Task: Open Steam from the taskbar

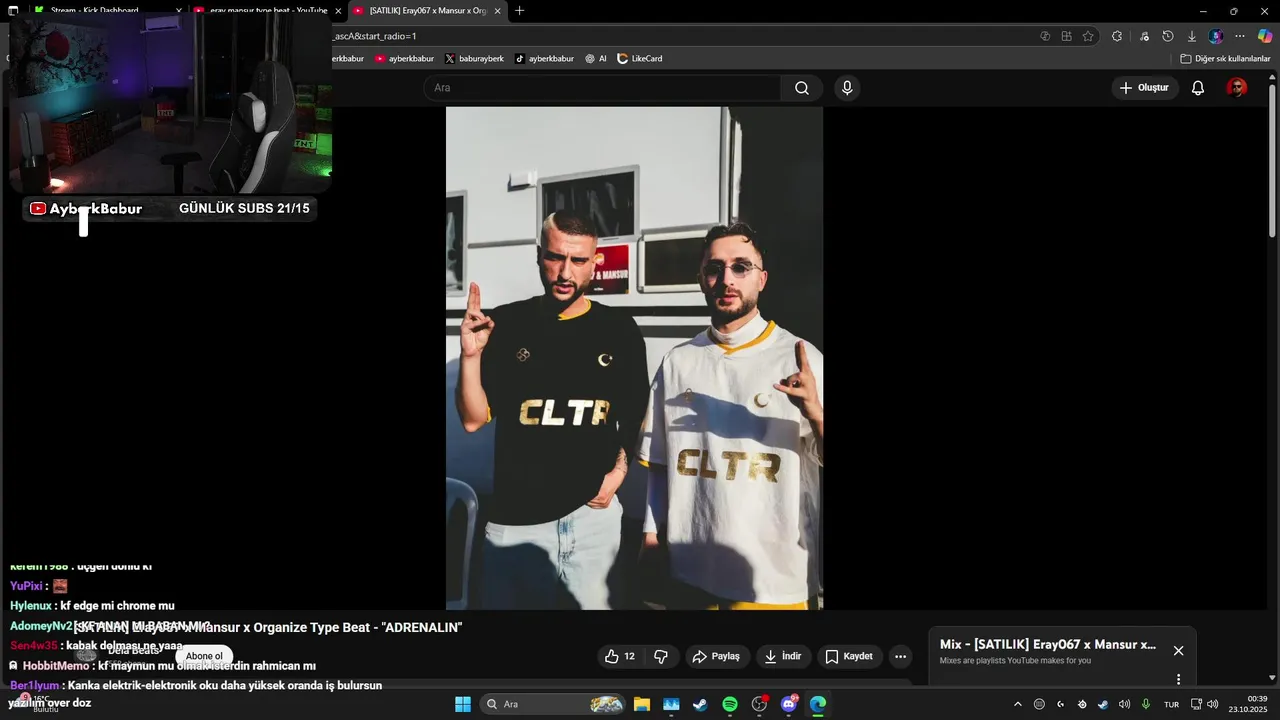Action: (x=700, y=704)
